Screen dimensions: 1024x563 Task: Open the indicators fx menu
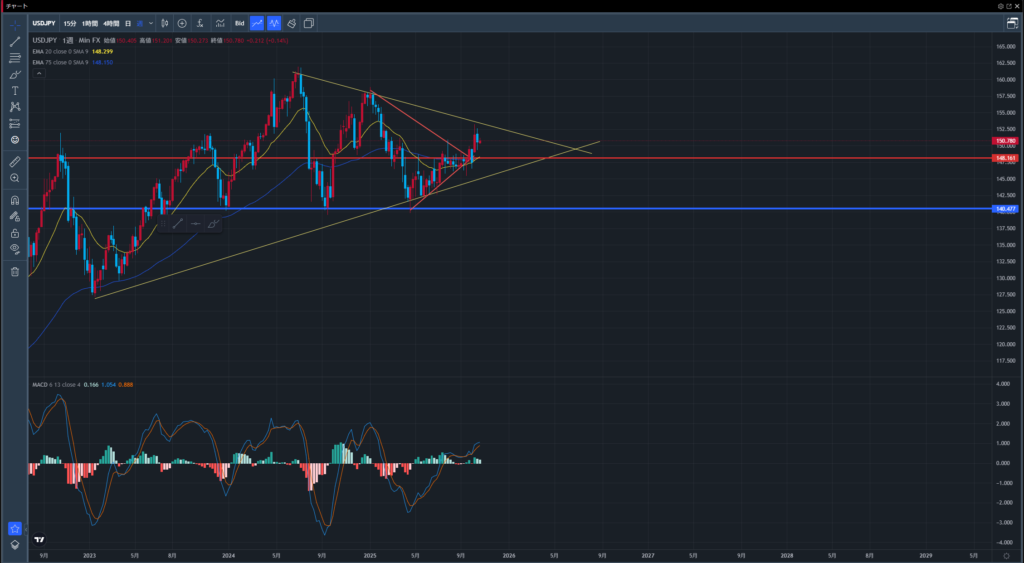coord(201,22)
